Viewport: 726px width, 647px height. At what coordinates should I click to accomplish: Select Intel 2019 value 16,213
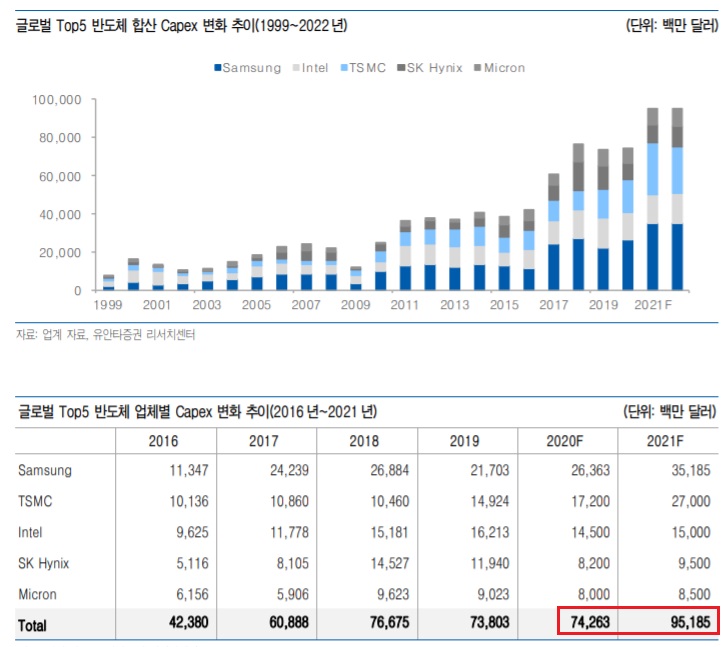tap(490, 532)
